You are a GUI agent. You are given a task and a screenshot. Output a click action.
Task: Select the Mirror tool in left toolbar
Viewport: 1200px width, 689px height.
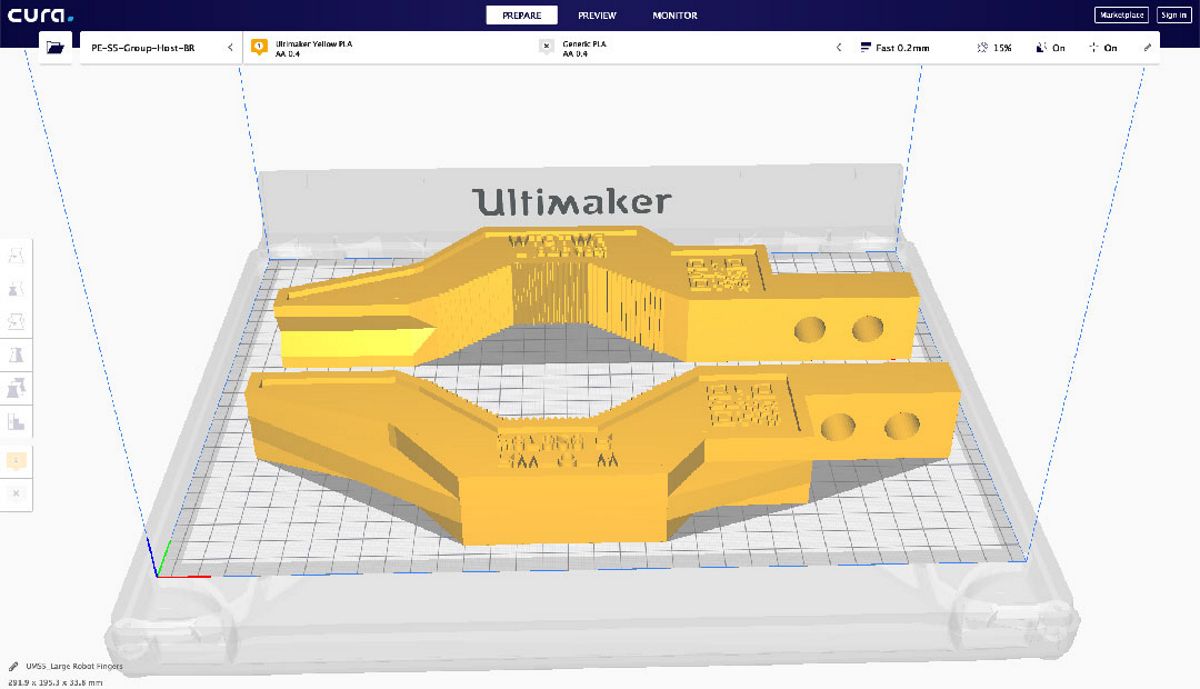coord(17,355)
